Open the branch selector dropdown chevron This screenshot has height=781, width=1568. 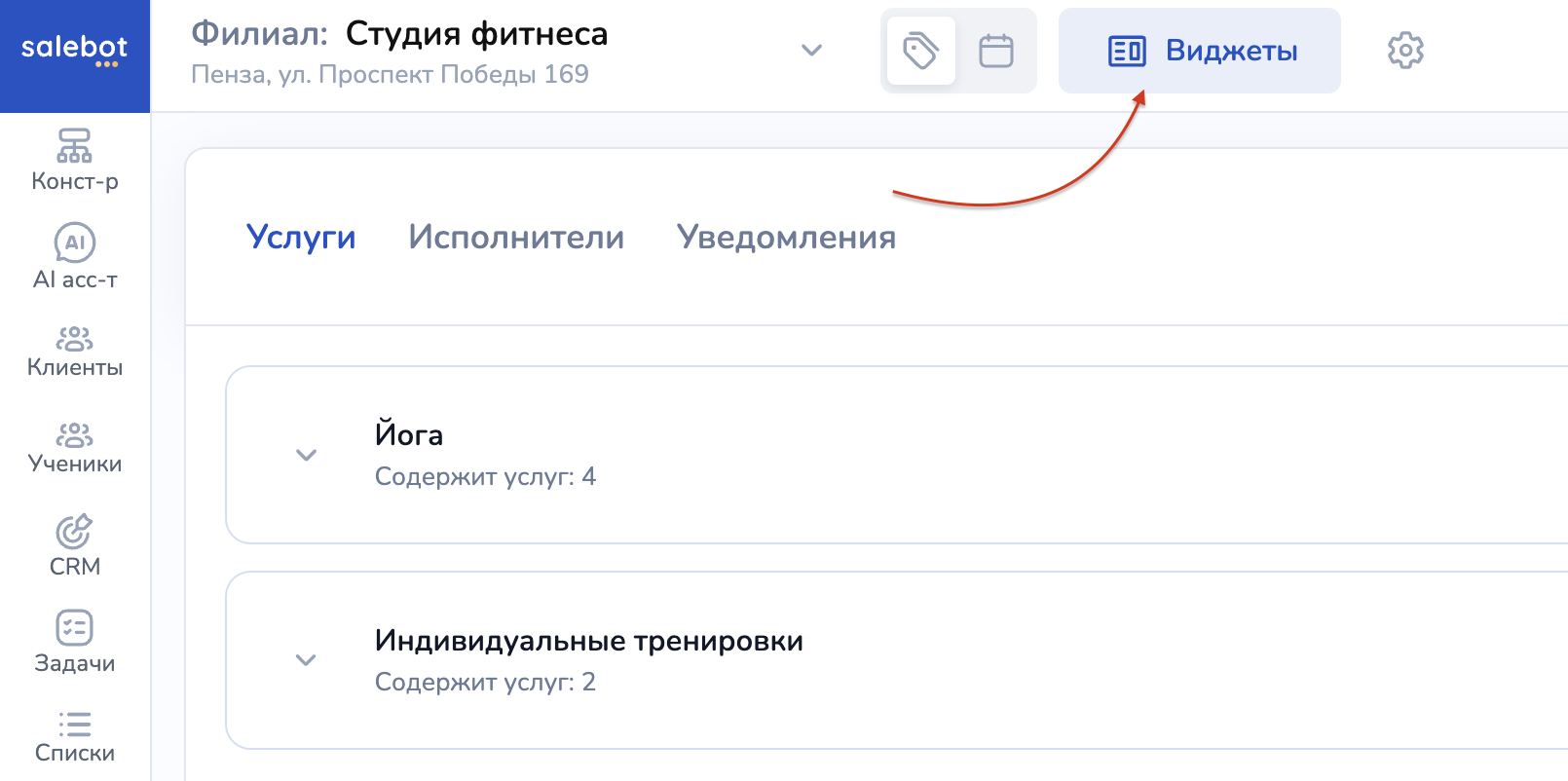(811, 51)
